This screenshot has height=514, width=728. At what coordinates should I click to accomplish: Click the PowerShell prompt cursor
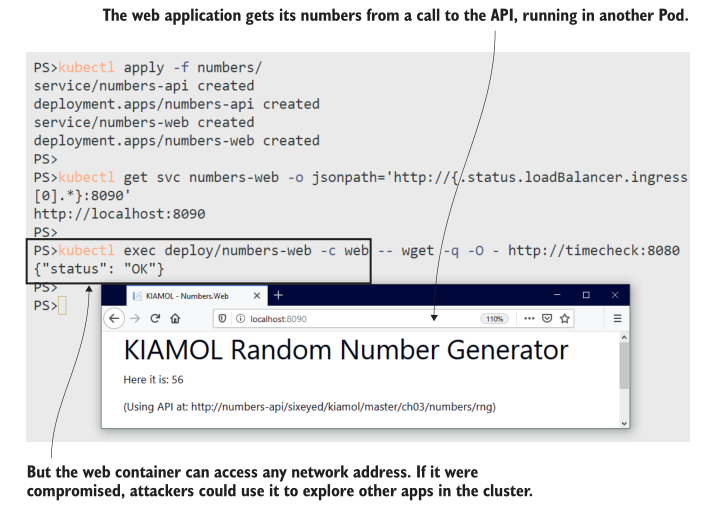click(x=62, y=305)
